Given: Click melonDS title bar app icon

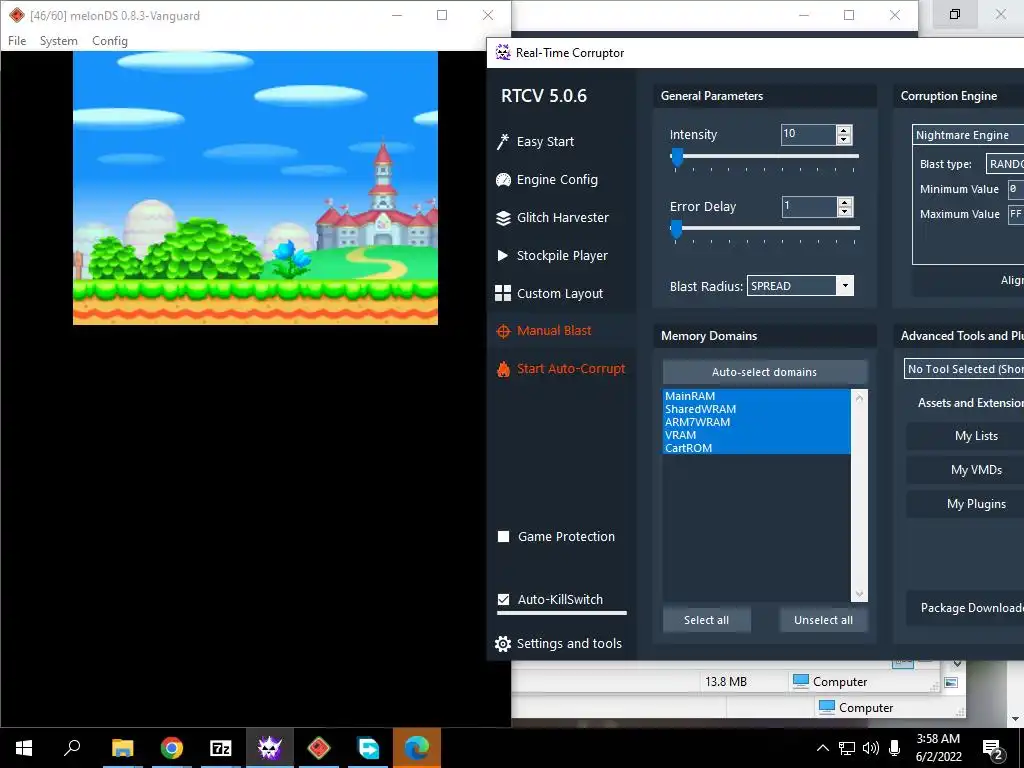Looking at the screenshot, I should (16, 15).
